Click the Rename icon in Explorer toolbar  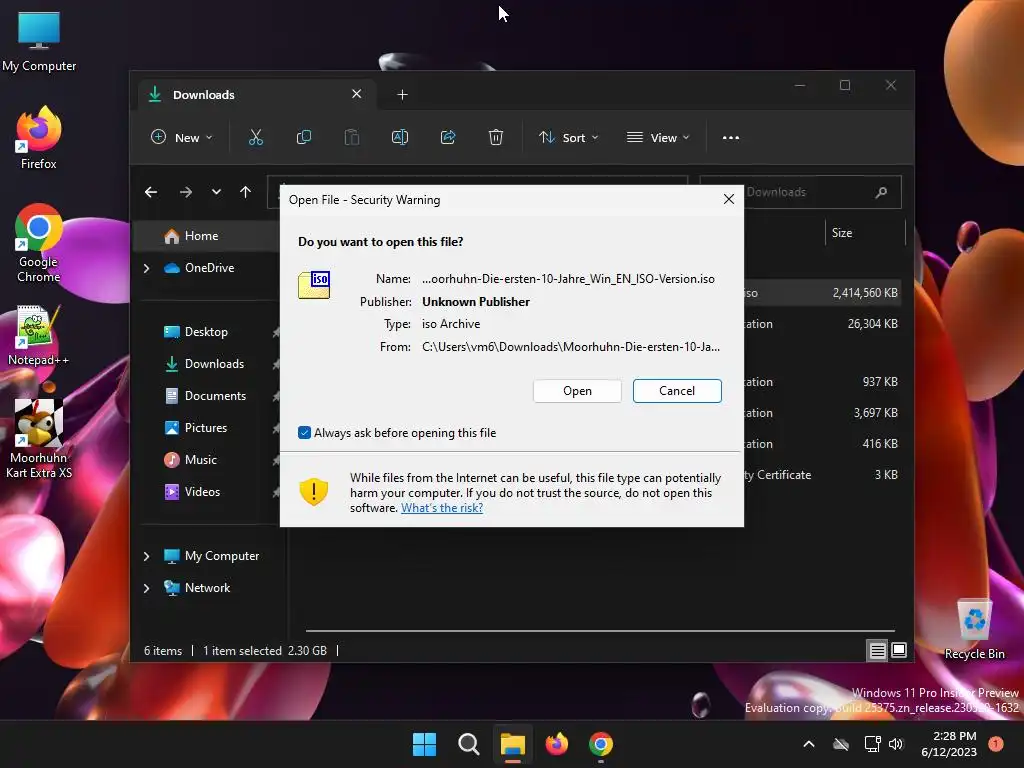coord(400,138)
